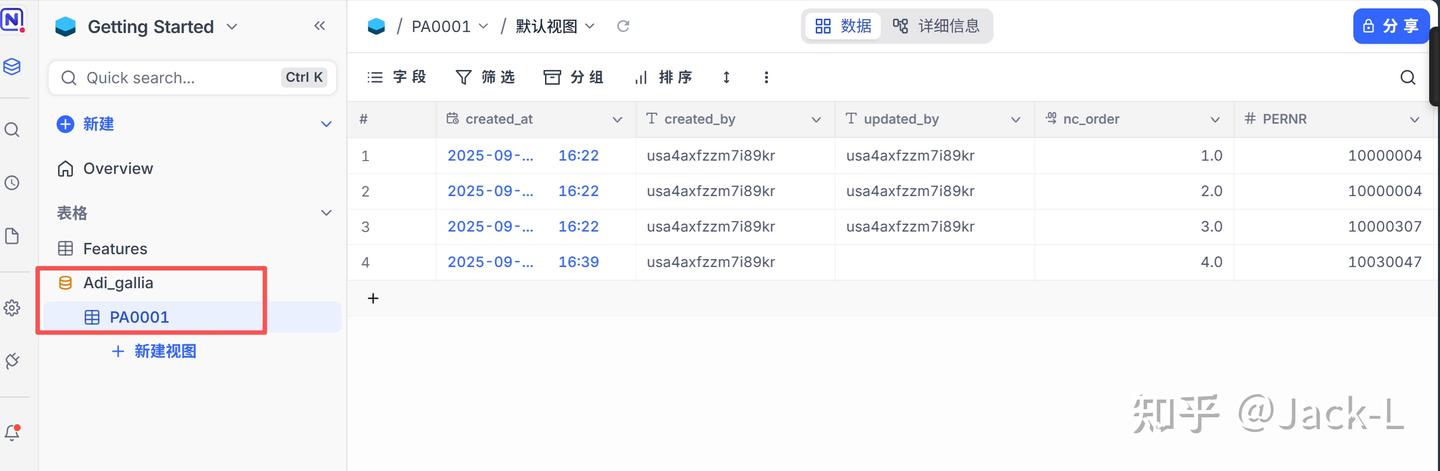This screenshot has width=1440, height=471.
Task: Select the Features table in sidebar
Action: pos(114,248)
